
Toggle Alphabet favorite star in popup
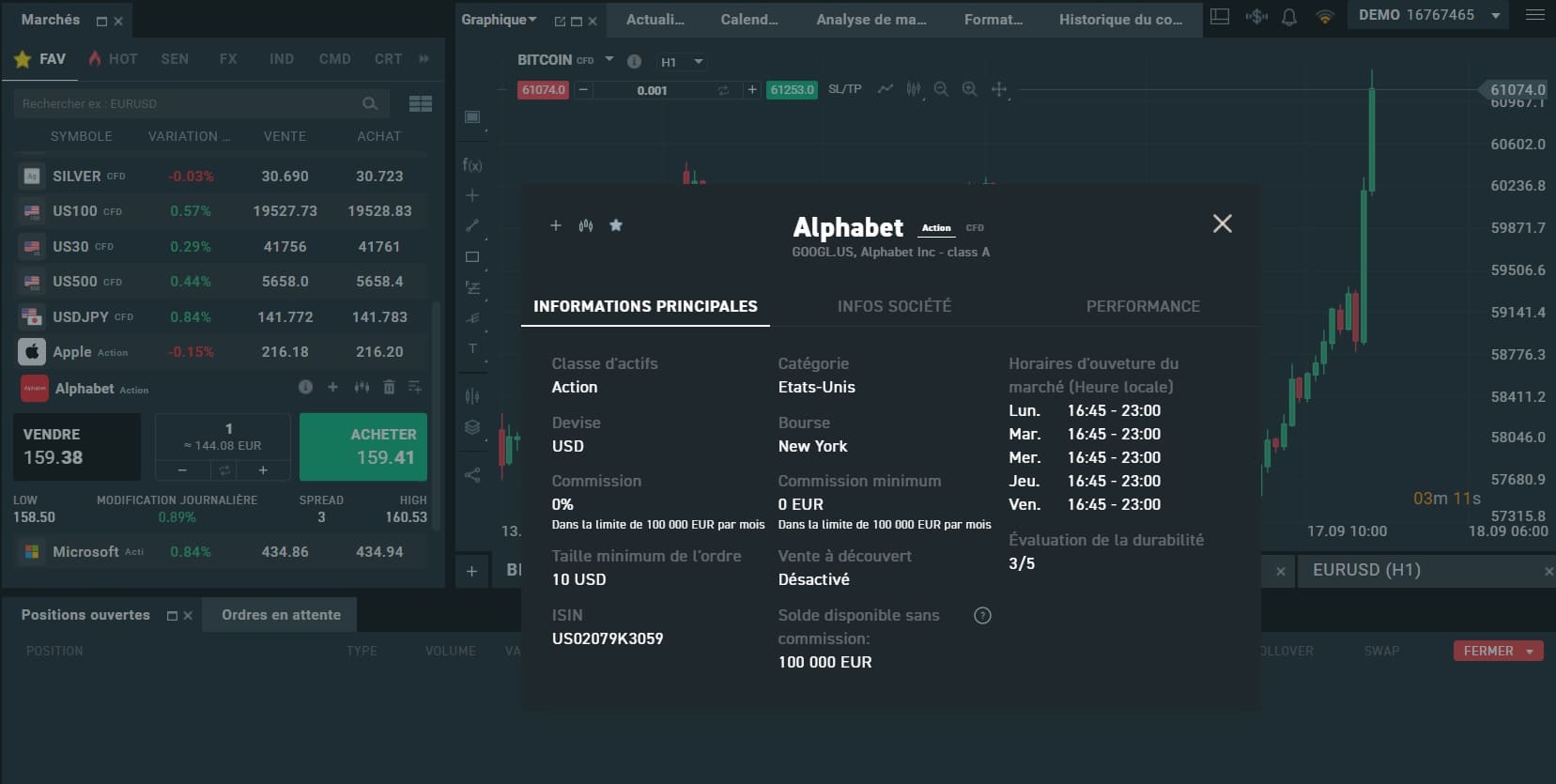tap(616, 225)
